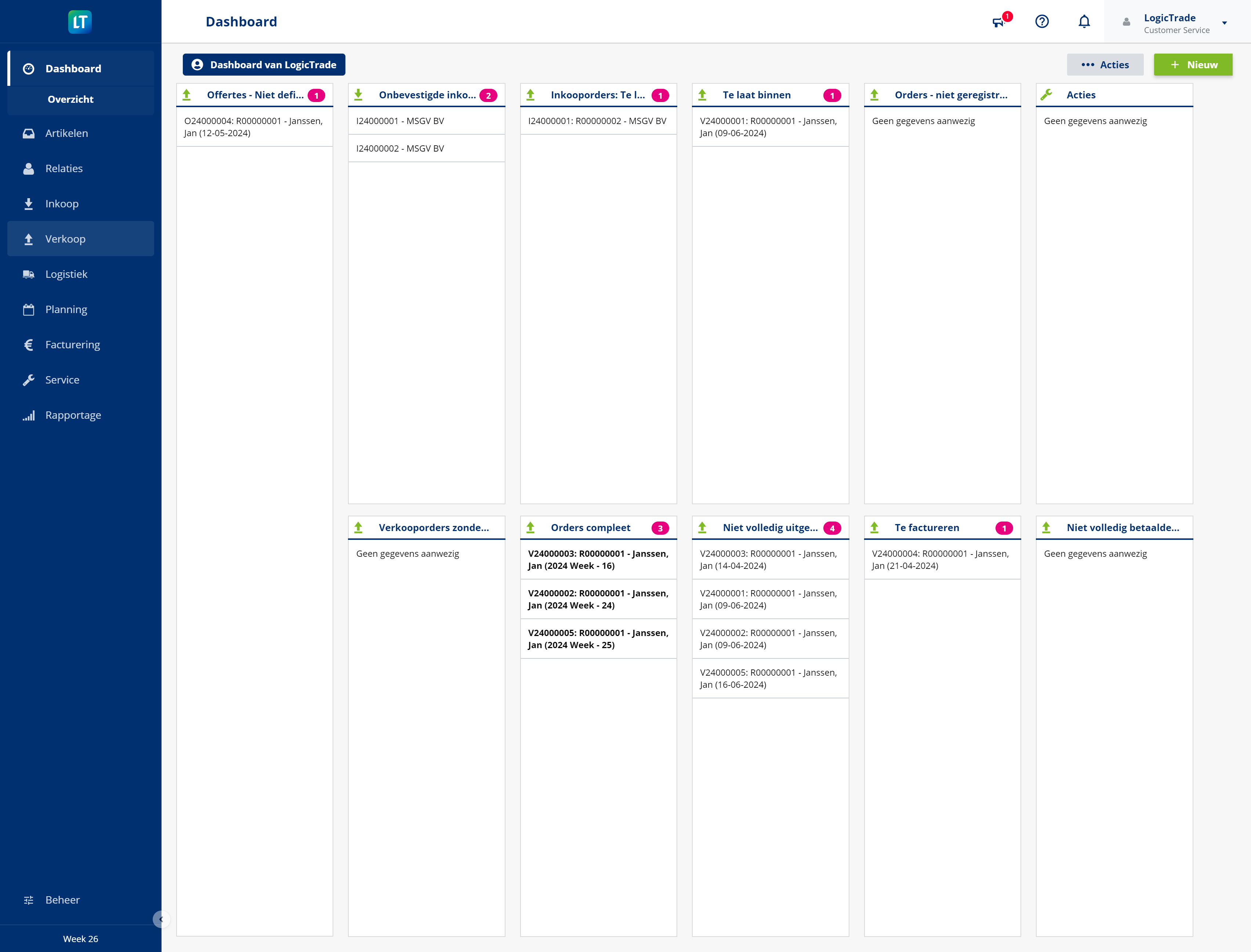Screen dimensions: 1251x952
Task: Open V24000002 dated 09-06-2024
Action: (x=770, y=639)
